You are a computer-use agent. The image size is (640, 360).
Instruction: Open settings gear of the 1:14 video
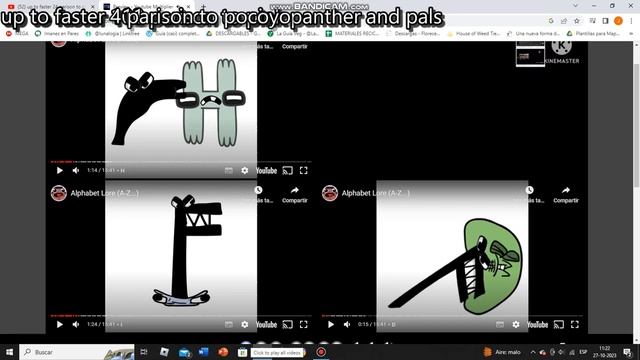[x=244, y=171]
